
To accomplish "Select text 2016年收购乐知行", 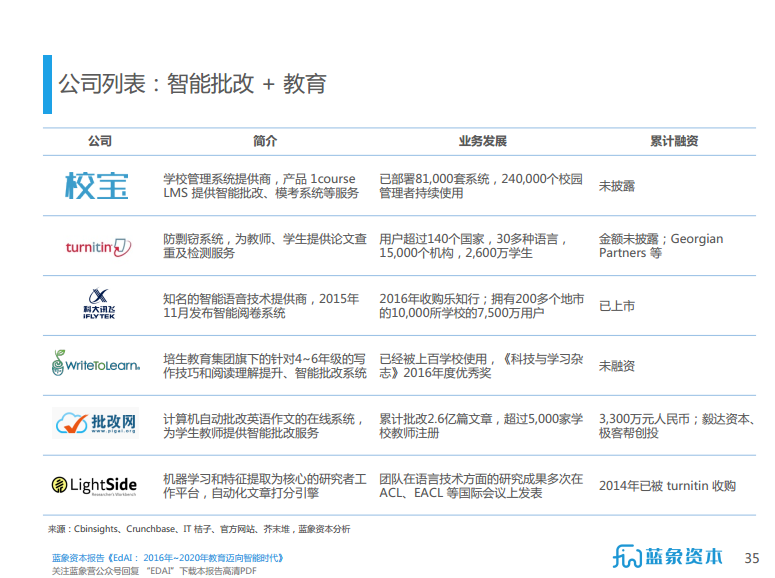I will (429, 299).
